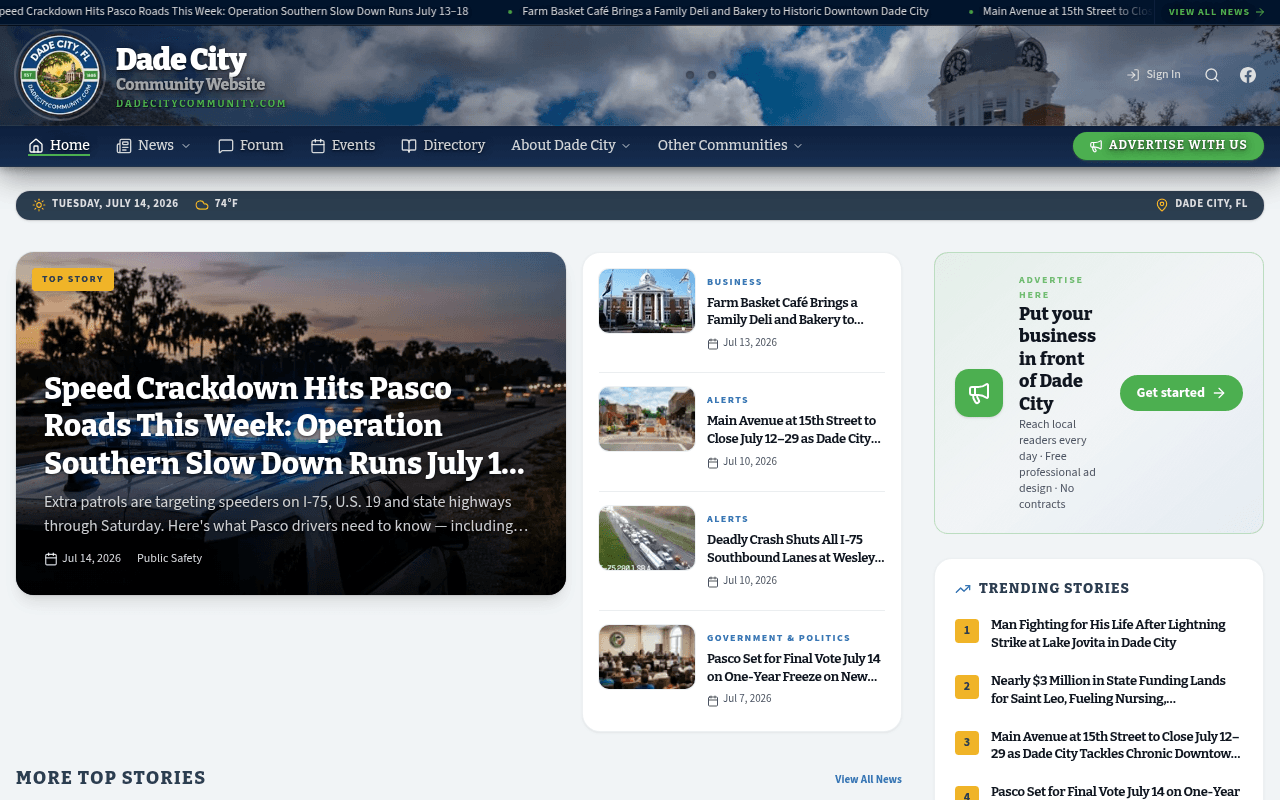The width and height of the screenshot is (1280, 800).
Task: Click View All News in ticker
Action: click(x=1216, y=12)
